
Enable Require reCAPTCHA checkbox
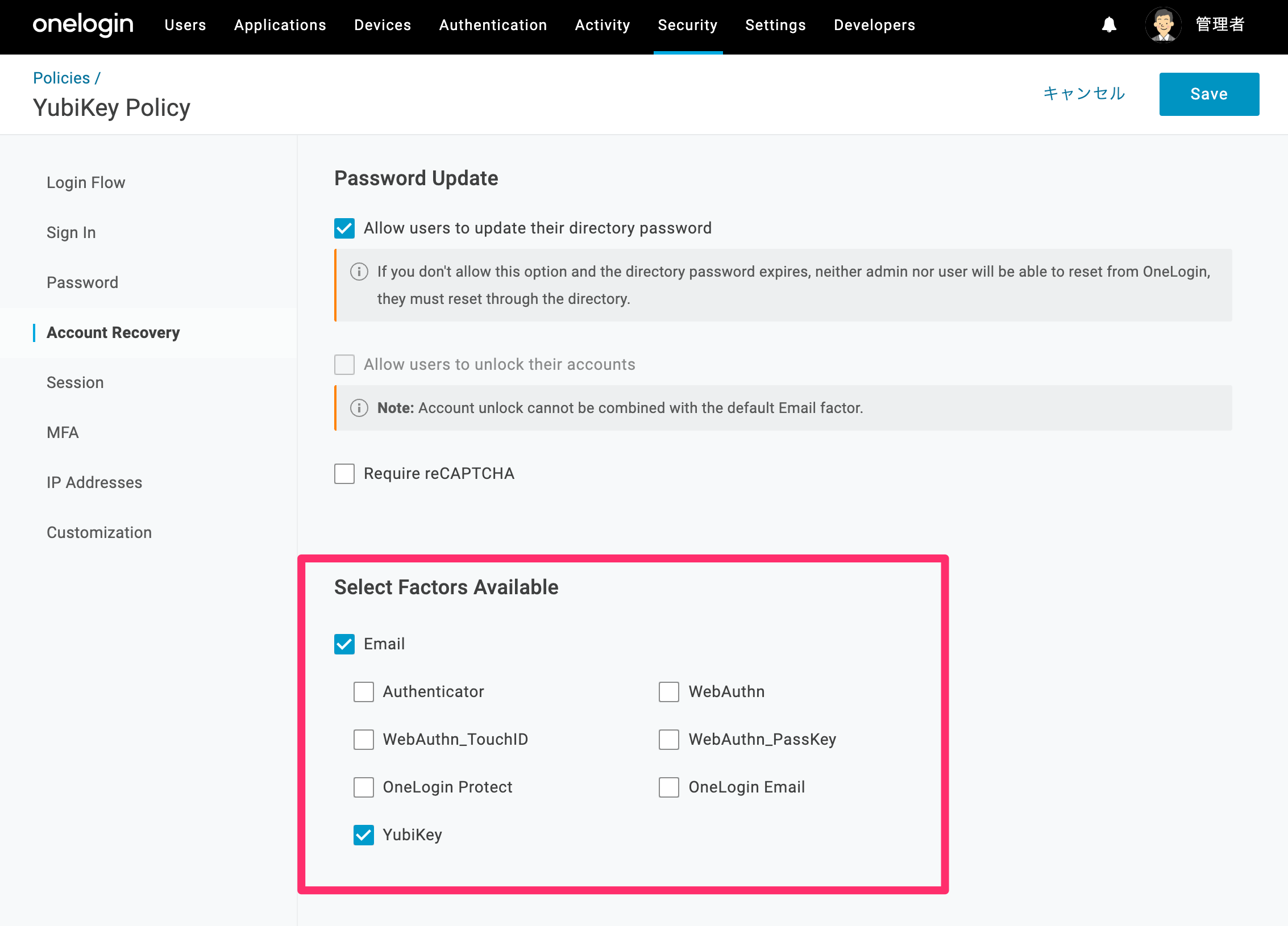(x=344, y=474)
